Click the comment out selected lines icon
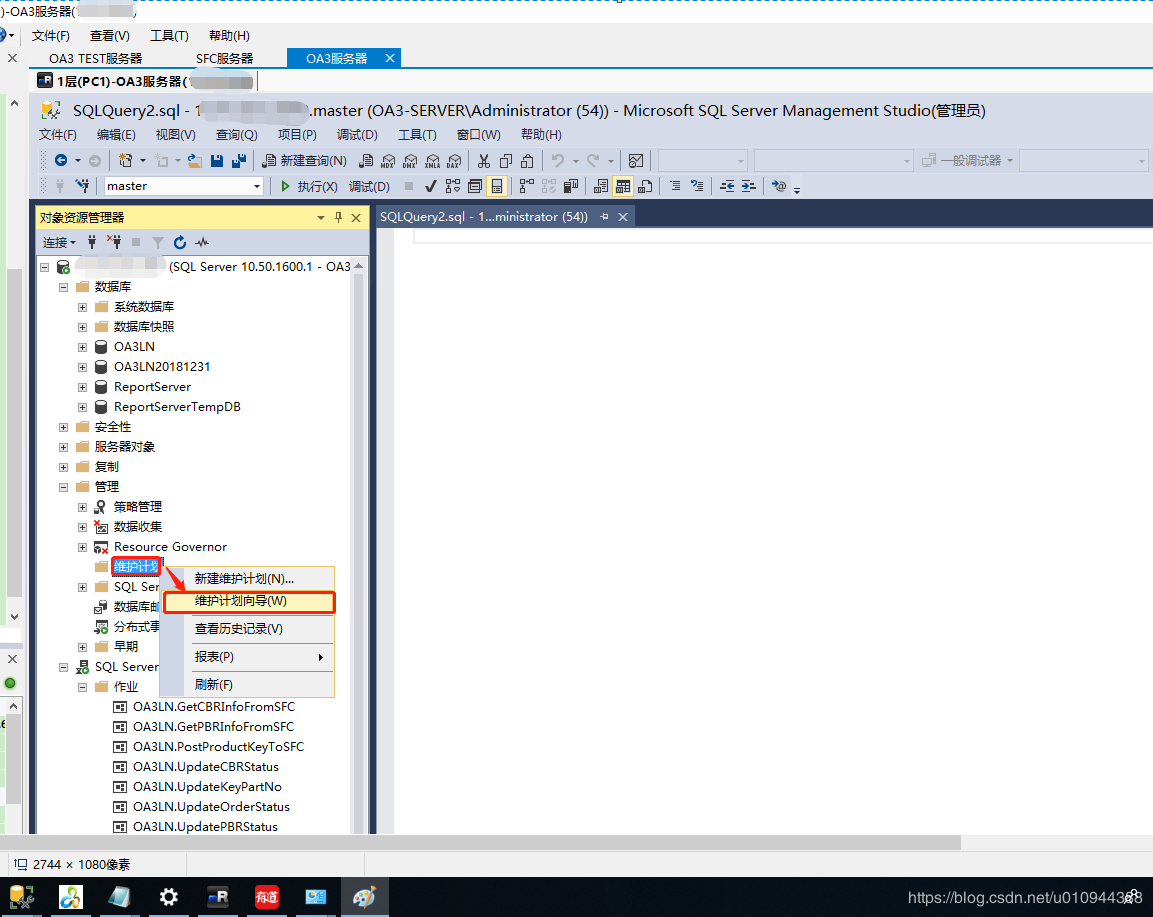The height and width of the screenshot is (917, 1153). point(675,186)
